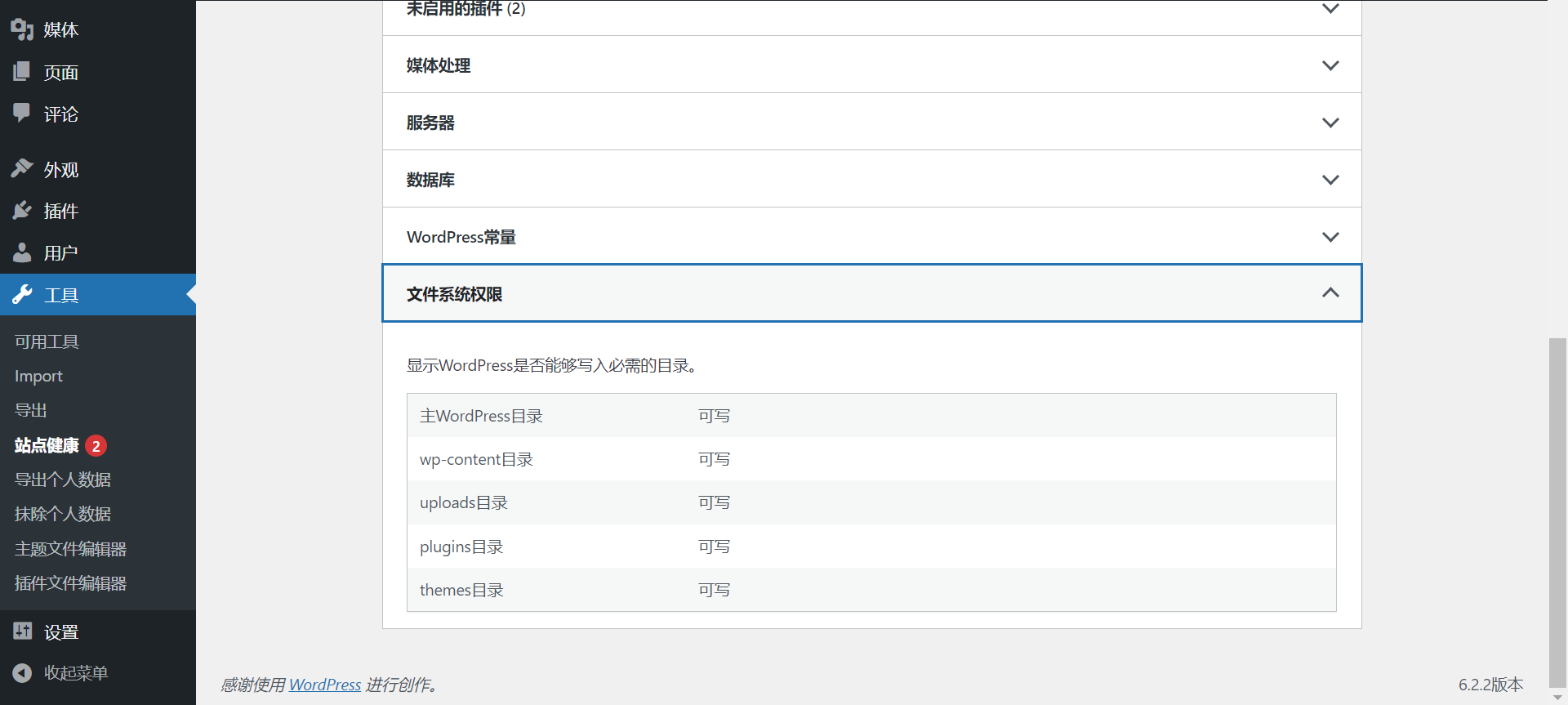Open 插件文件编辑器 submenu link

(70, 583)
